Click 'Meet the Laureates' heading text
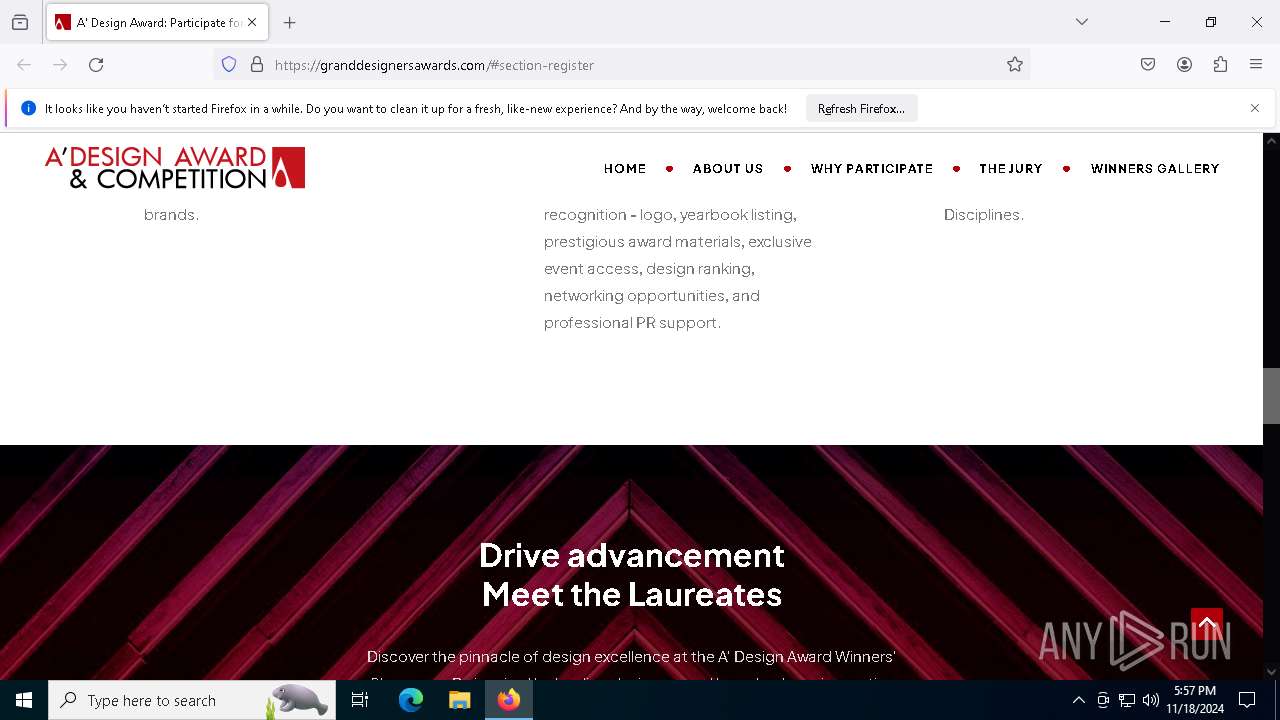 coord(632,594)
